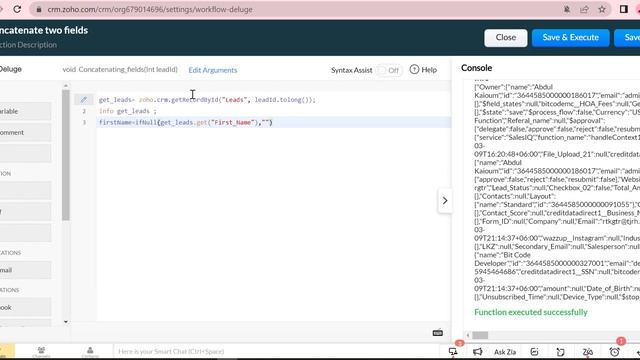The width and height of the screenshot is (640, 360).
Task: Click the Function Description text under the title
Action: pyautogui.click(x=28, y=45)
